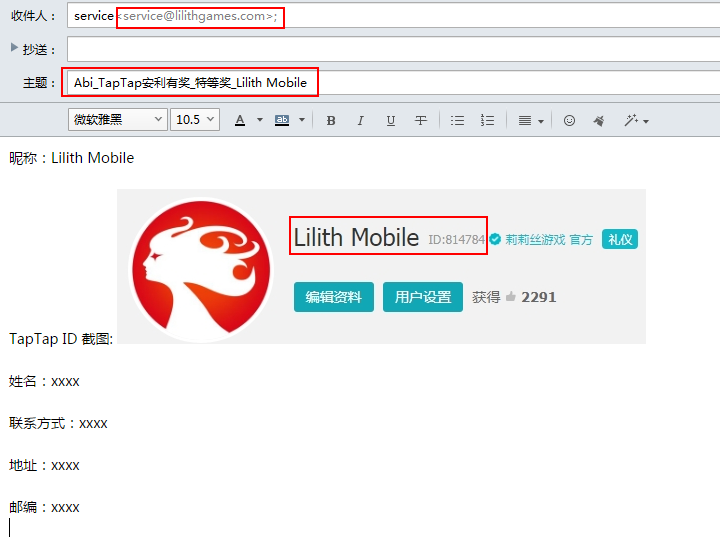This screenshot has height=539, width=720.
Task: Click into the 抄送 input field
Action: point(390,49)
